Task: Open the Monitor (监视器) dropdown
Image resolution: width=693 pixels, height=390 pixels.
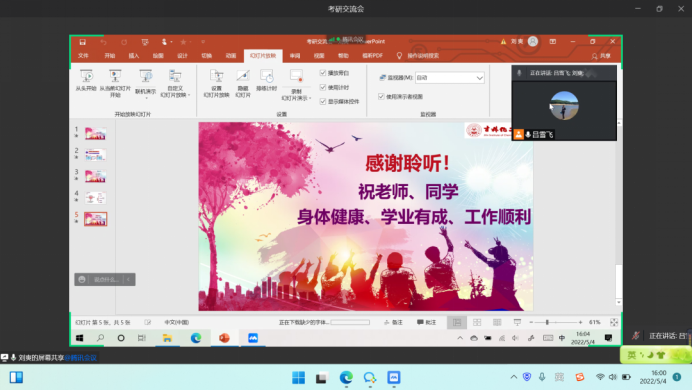Action: click(x=449, y=78)
